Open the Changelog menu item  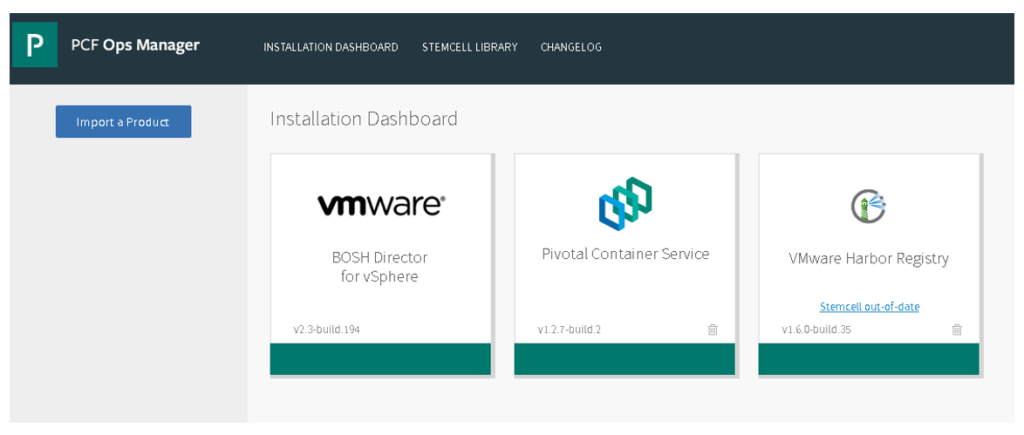coord(571,47)
